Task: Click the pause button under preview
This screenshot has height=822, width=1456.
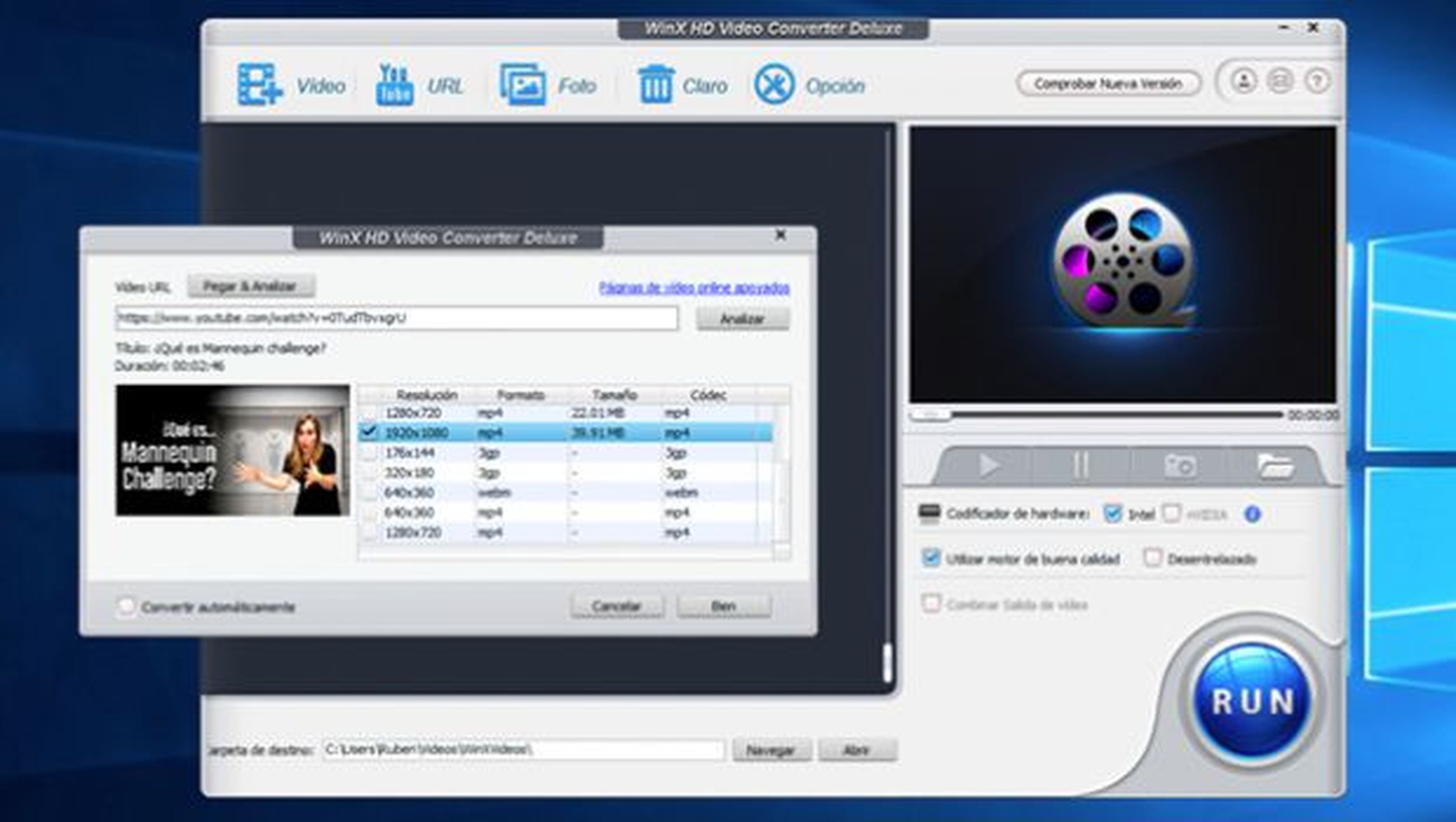Action: [x=1081, y=466]
